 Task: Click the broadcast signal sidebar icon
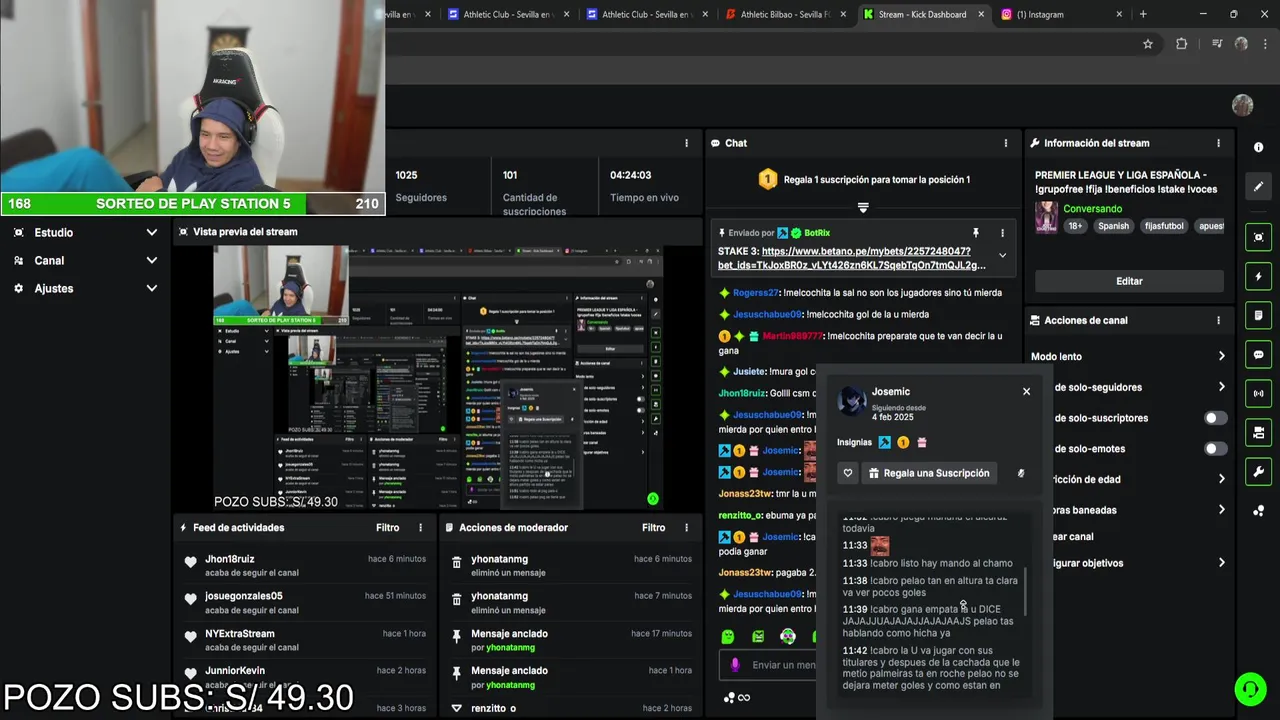(x=1258, y=393)
